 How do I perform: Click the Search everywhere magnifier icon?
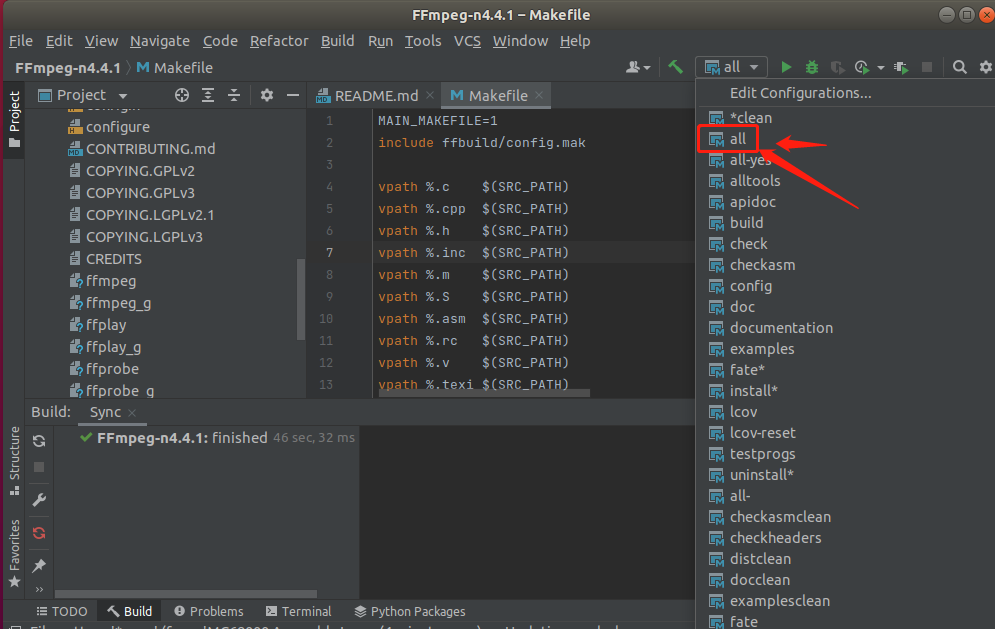click(957, 66)
